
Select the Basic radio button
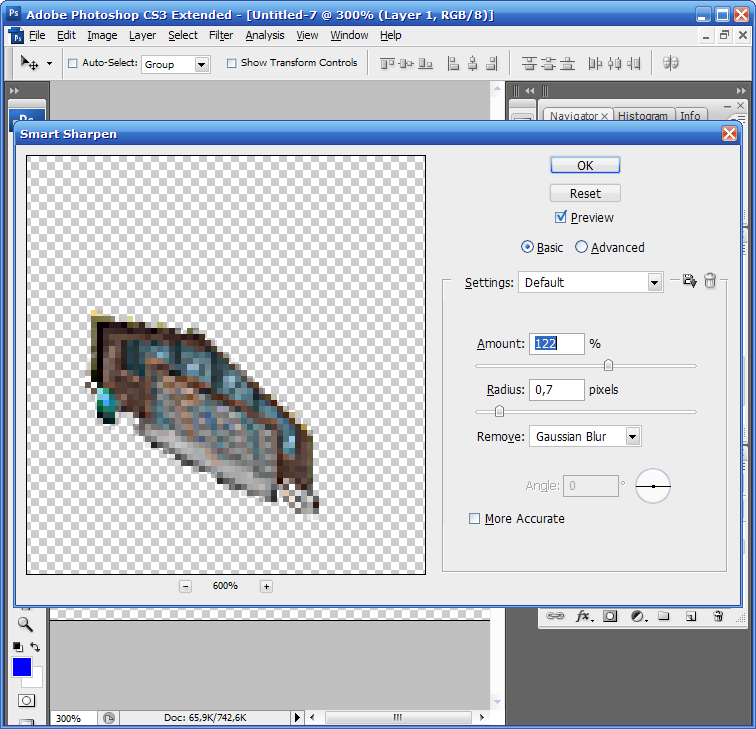[x=527, y=247]
